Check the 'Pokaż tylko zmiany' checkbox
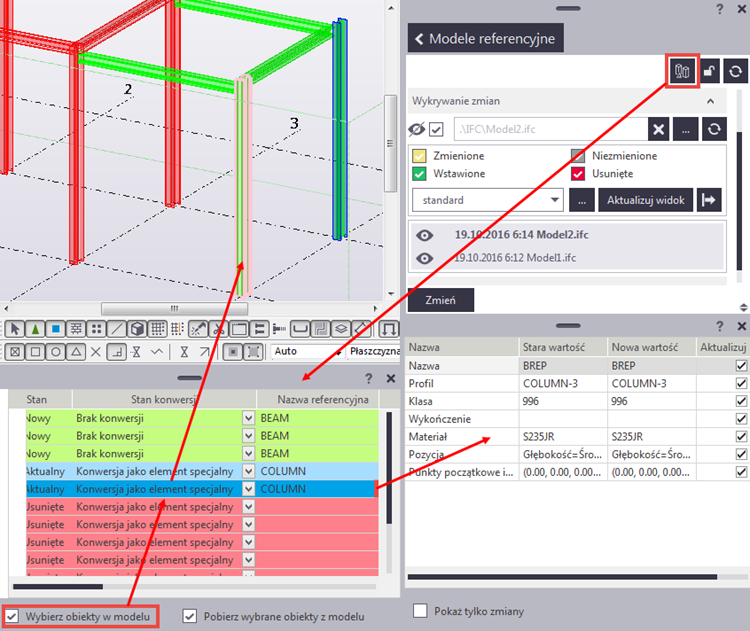 coord(420,611)
